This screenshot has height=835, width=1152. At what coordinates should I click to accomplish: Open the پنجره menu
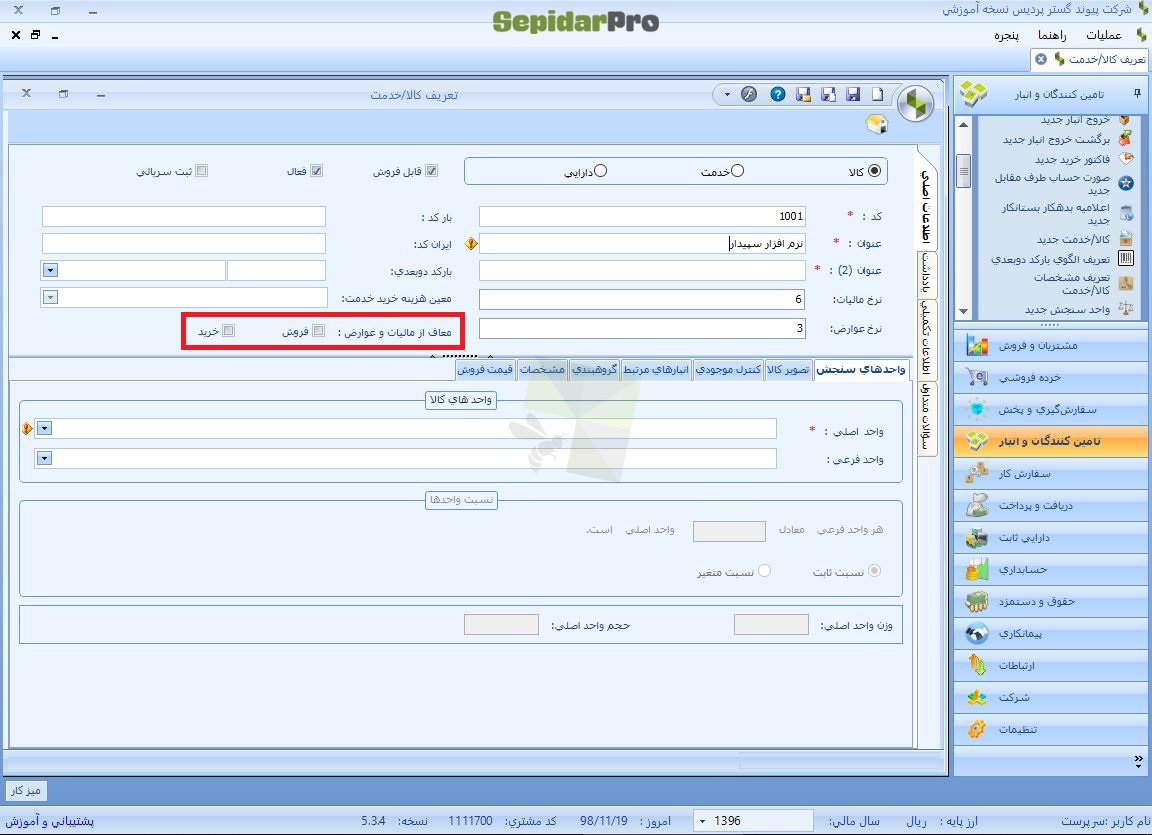click(1007, 35)
